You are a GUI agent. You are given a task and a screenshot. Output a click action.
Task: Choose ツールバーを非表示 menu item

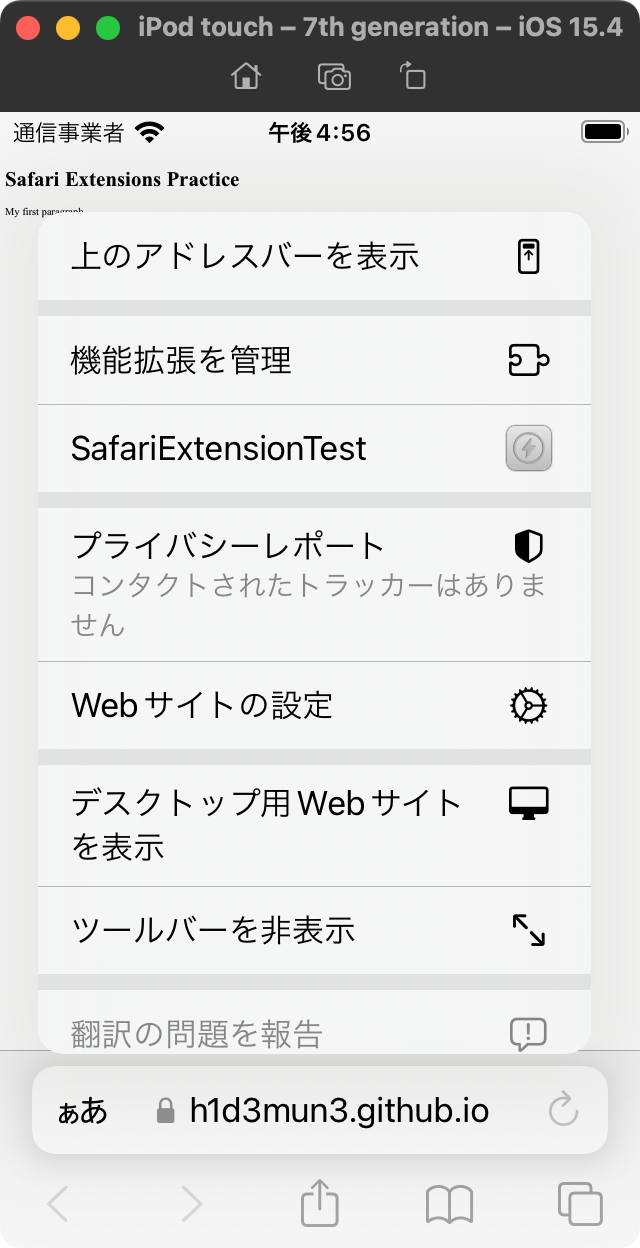pos(314,930)
